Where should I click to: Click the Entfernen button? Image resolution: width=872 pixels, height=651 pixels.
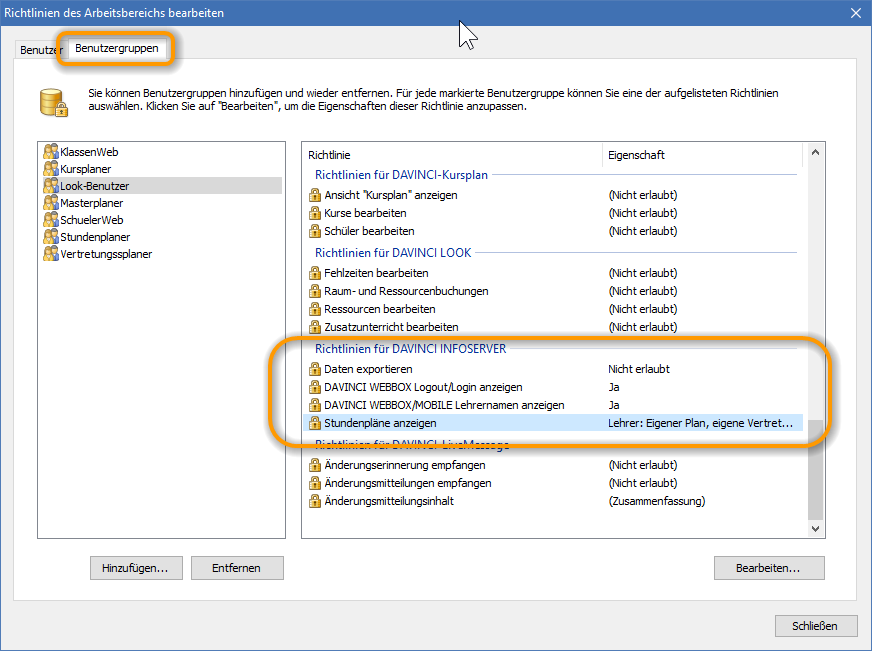coord(236,568)
